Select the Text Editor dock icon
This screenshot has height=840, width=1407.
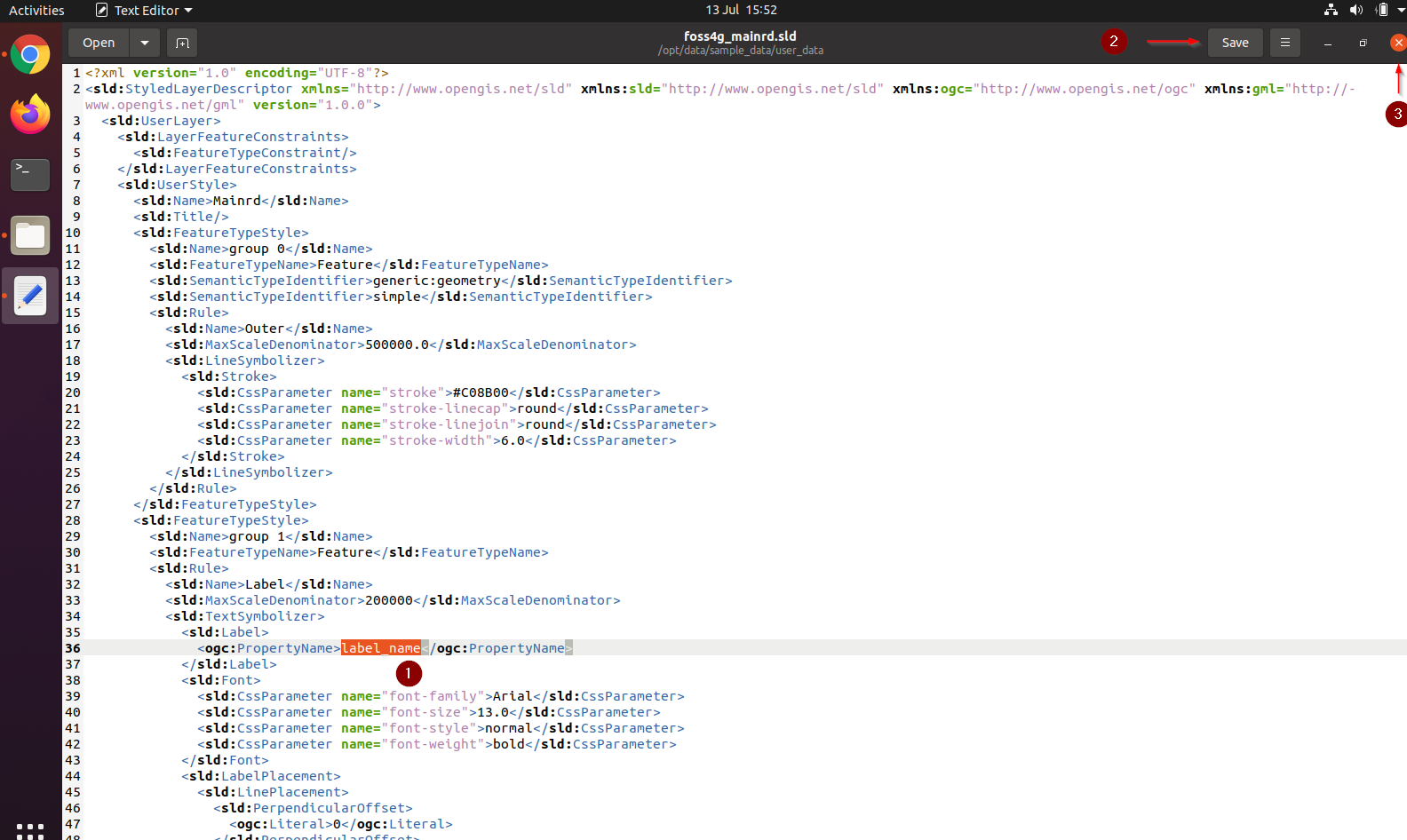[30, 296]
